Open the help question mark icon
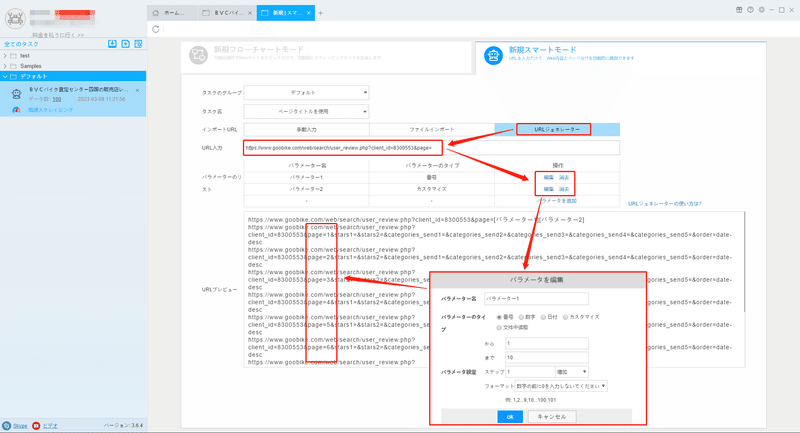 tap(750, 10)
